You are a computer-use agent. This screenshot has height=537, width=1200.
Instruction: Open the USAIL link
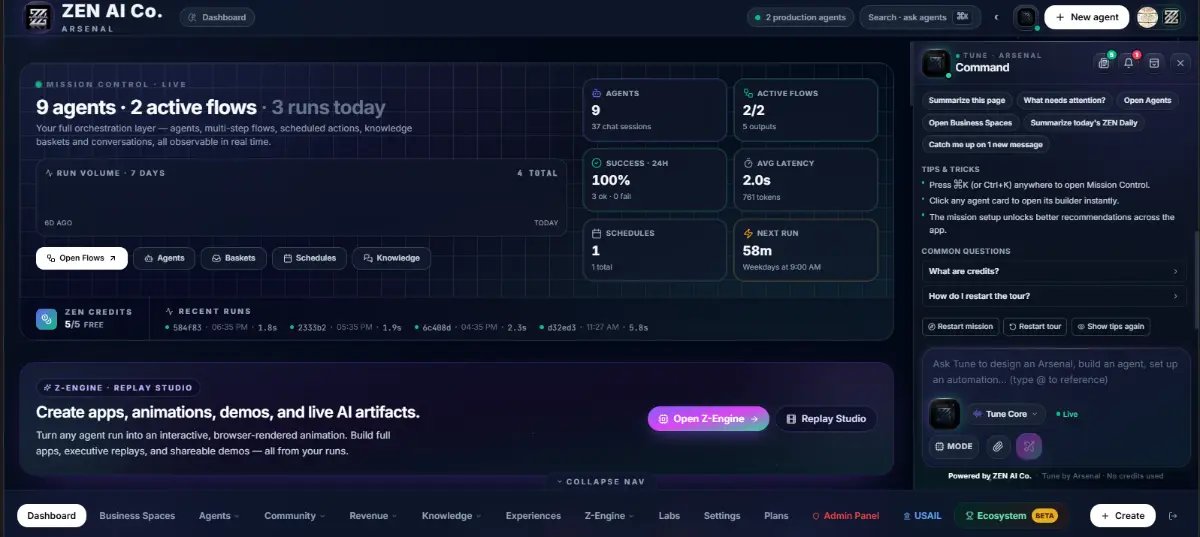[922, 516]
